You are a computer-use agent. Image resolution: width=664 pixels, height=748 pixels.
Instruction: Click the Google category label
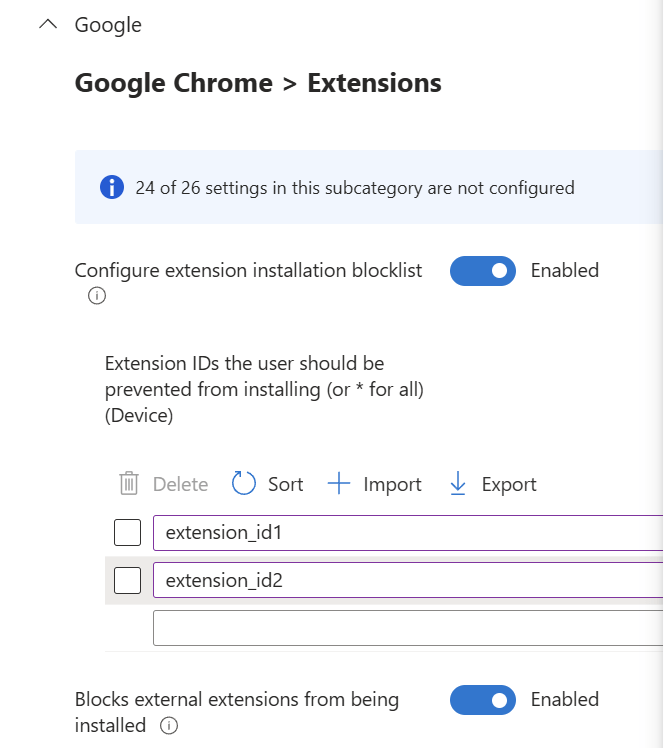108,25
